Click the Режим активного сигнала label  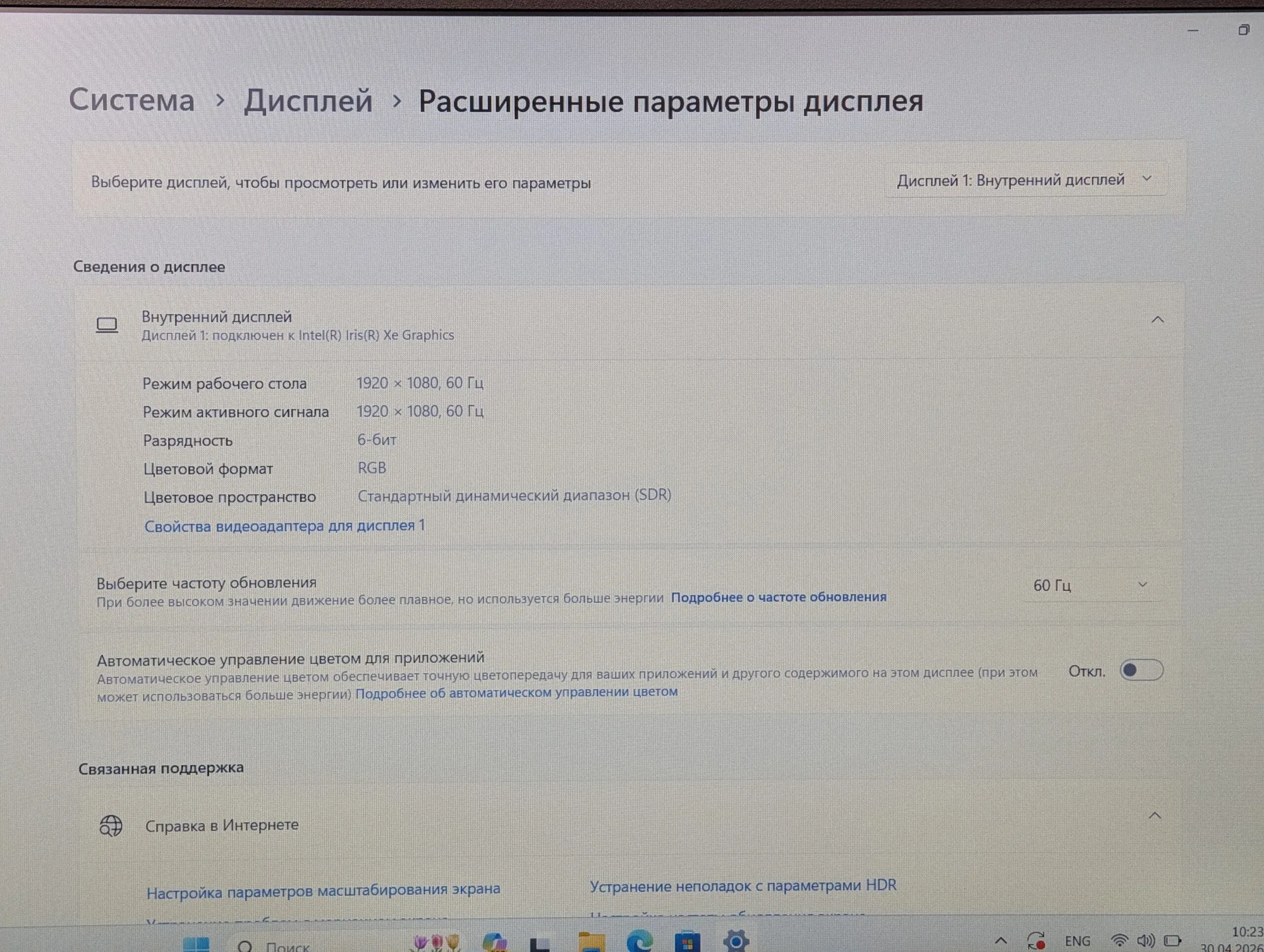pos(236,412)
